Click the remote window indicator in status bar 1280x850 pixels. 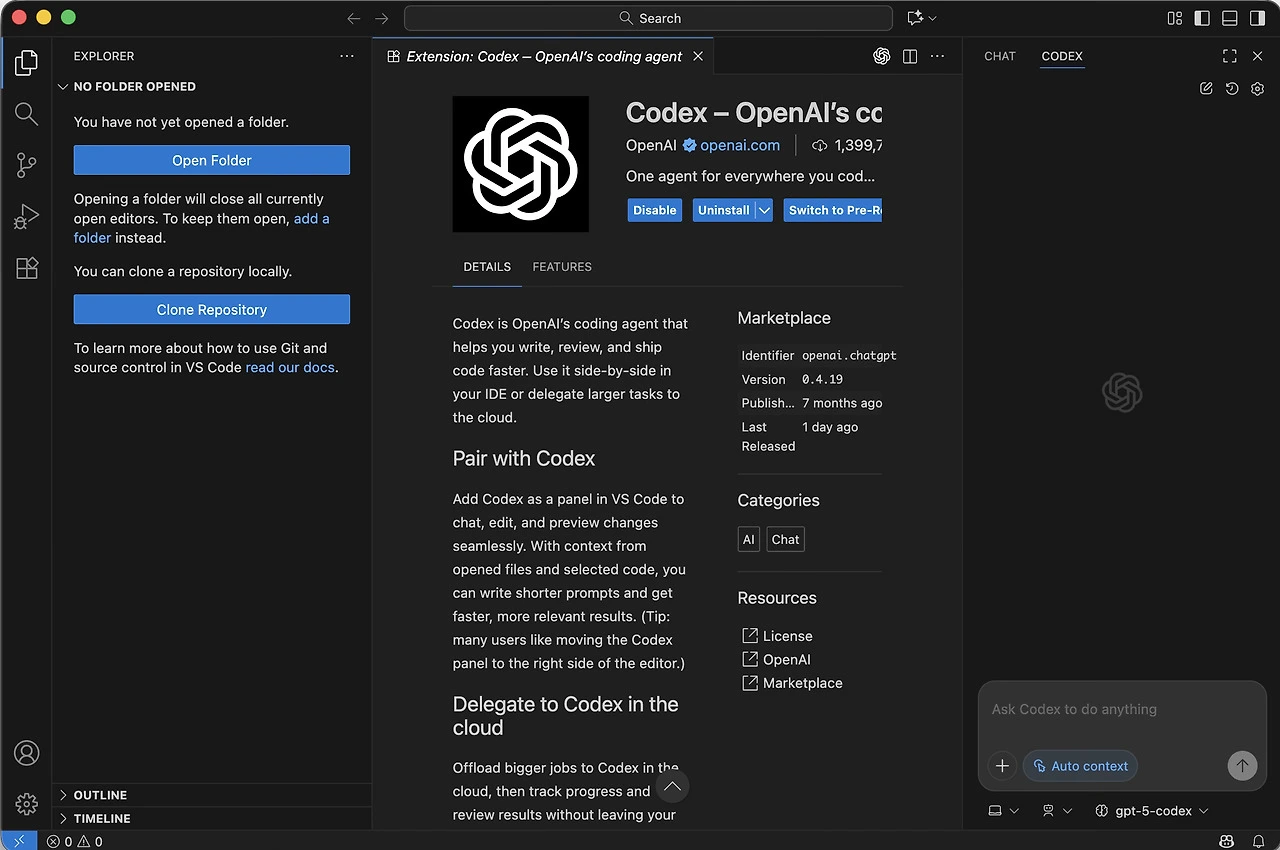tap(19, 841)
